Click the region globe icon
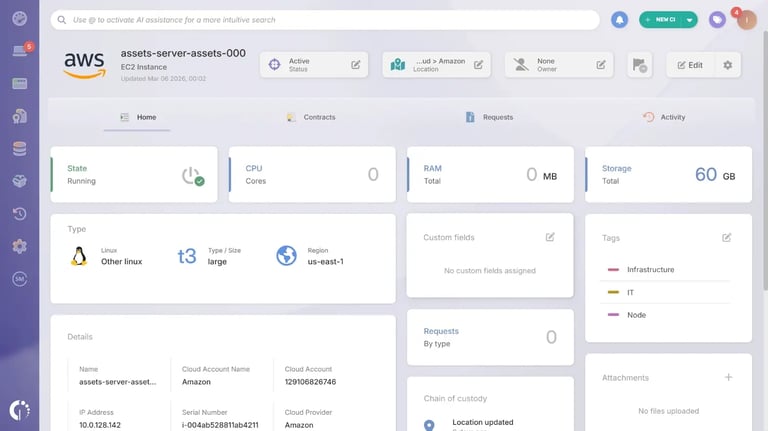The height and width of the screenshot is (431, 768). tap(286, 256)
